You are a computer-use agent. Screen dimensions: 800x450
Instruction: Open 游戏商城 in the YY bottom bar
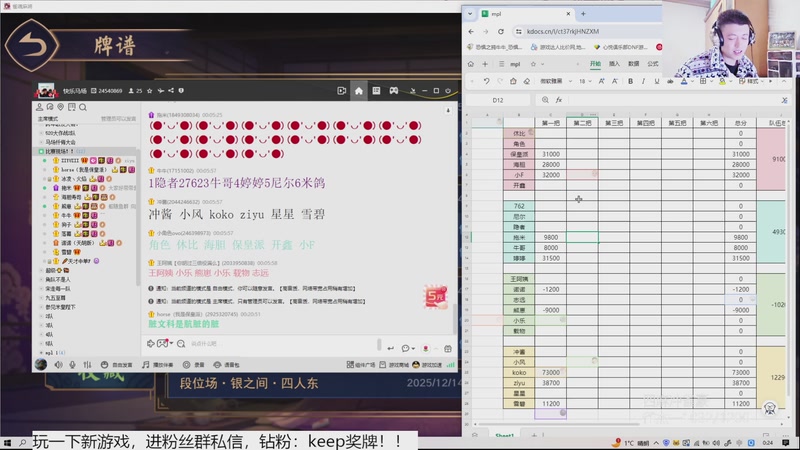tap(394, 365)
